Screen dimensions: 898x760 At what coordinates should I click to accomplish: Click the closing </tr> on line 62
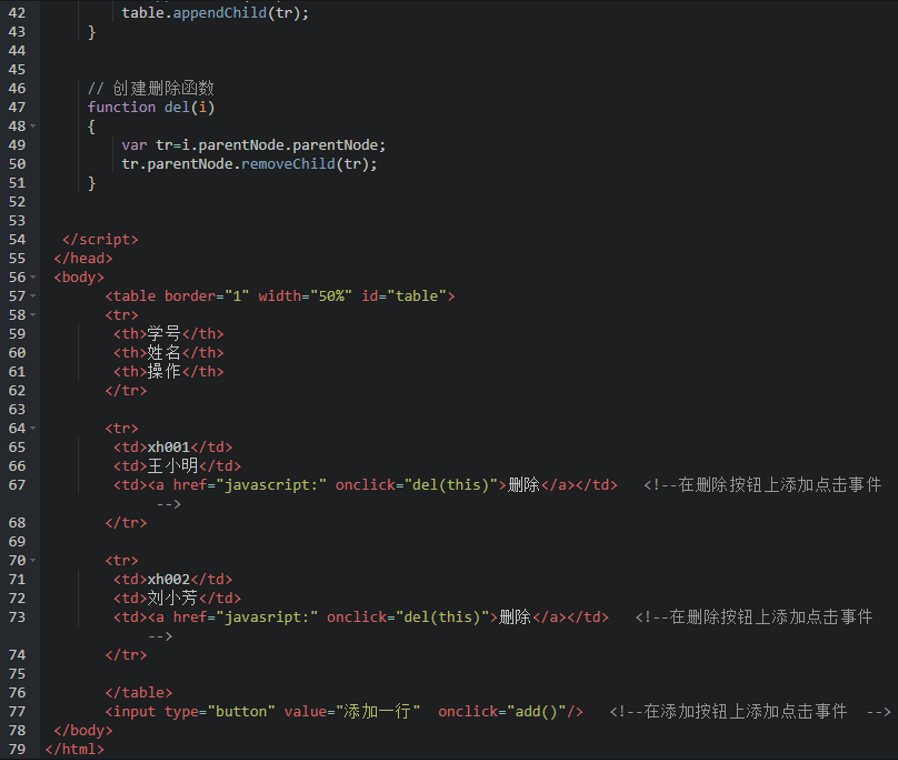pyautogui.click(x=126, y=391)
